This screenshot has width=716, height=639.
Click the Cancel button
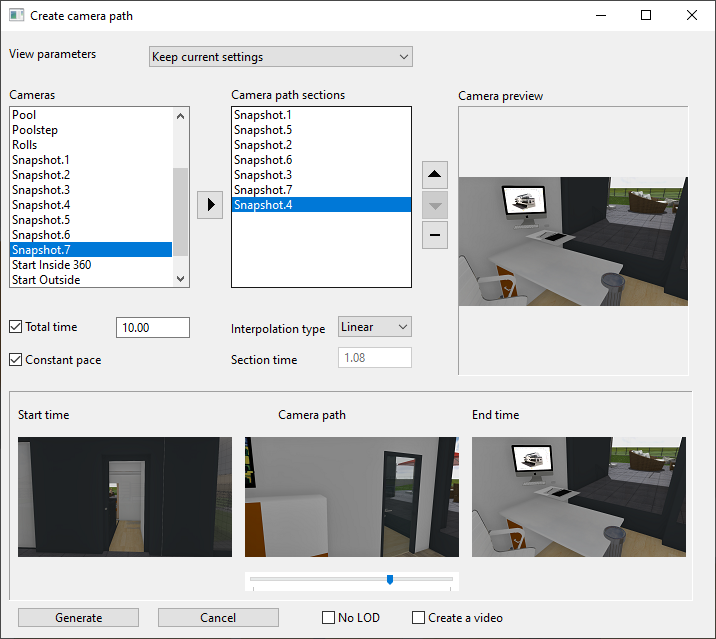218,618
